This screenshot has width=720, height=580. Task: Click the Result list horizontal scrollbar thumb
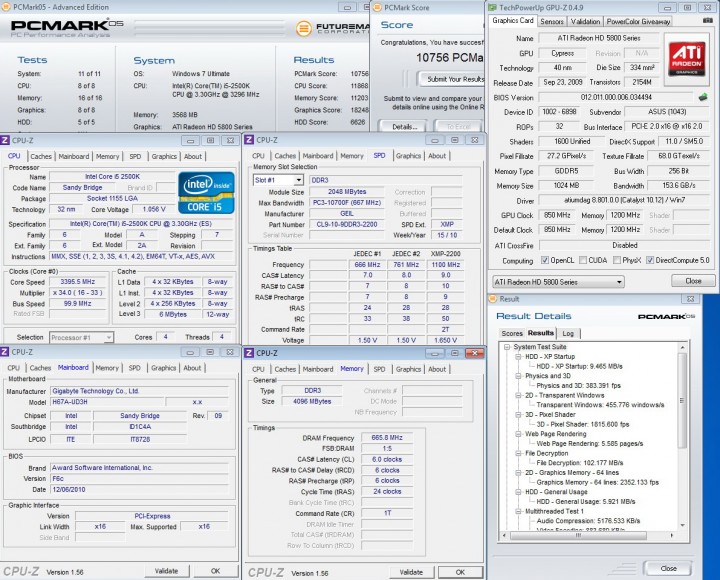pos(578,535)
